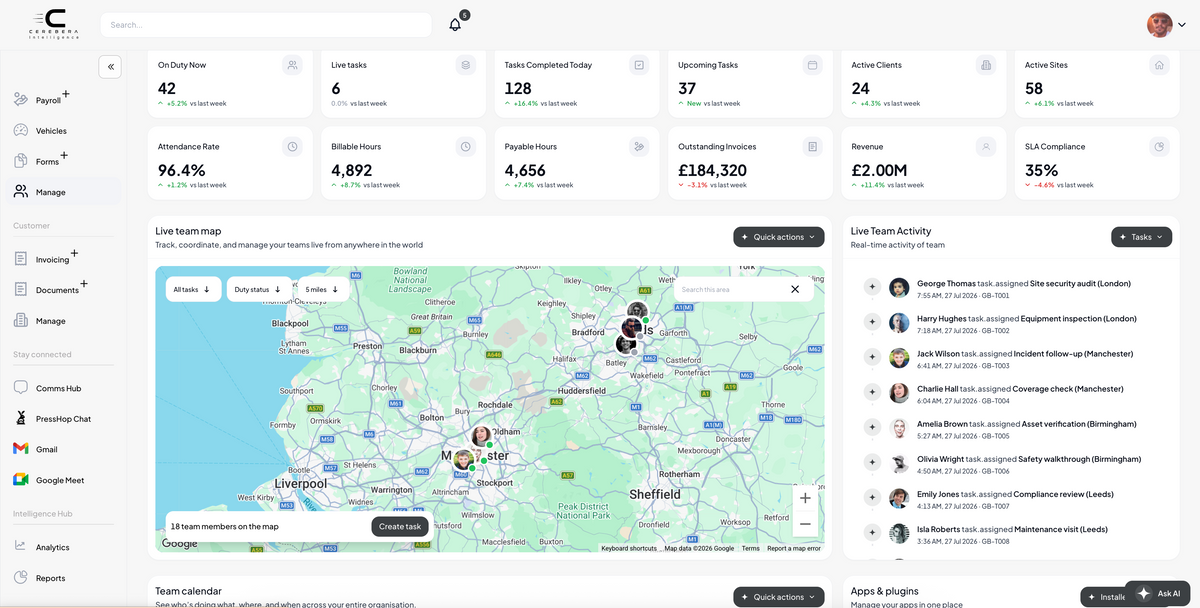
Task: Click the Active Clients building icon
Action: [x=986, y=65]
